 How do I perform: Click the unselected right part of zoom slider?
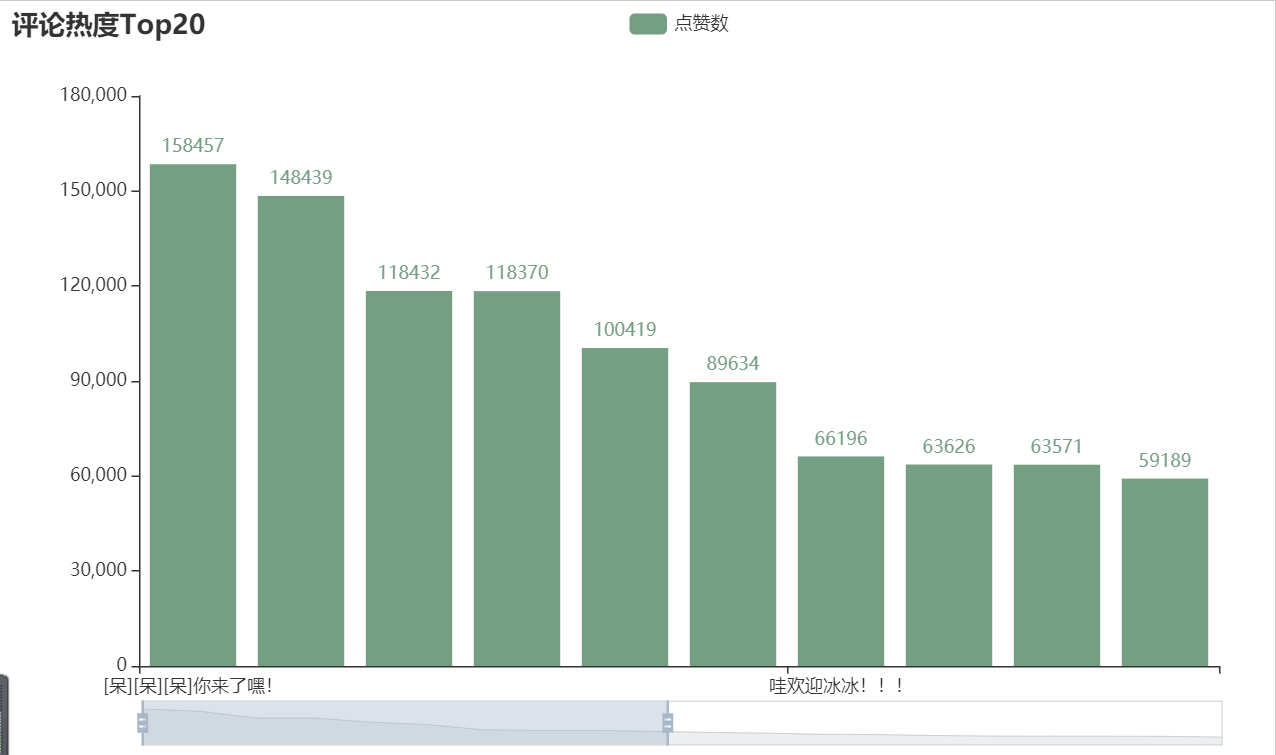pos(945,723)
